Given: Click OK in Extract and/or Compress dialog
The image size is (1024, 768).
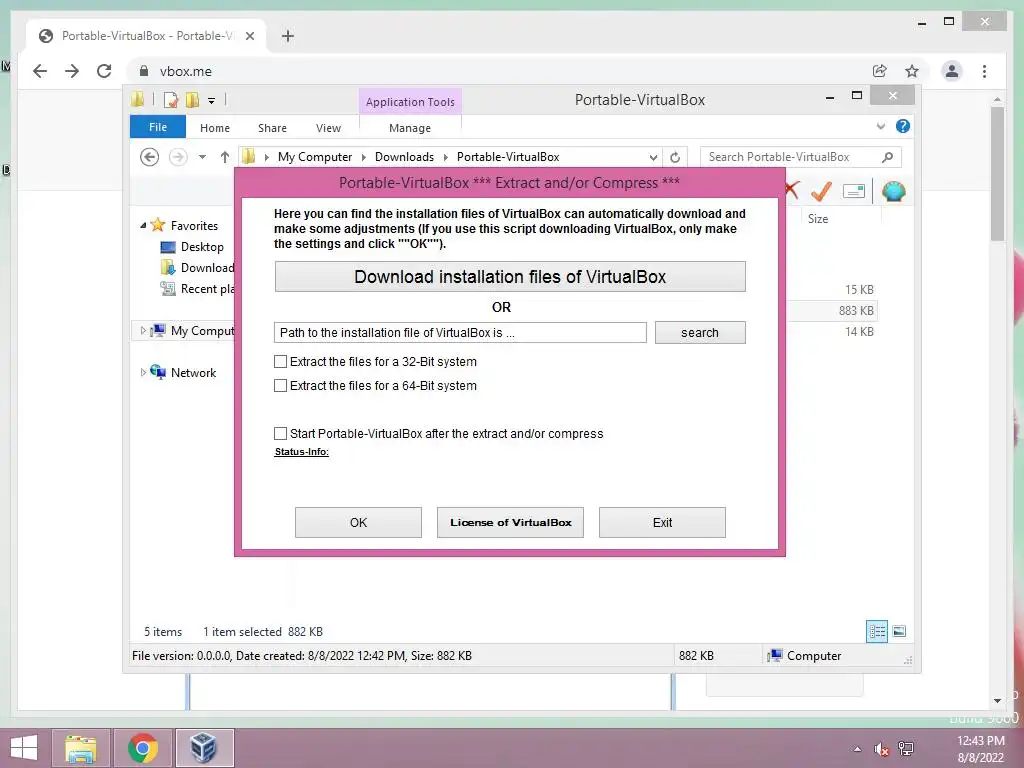Looking at the screenshot, I should 358,522.
